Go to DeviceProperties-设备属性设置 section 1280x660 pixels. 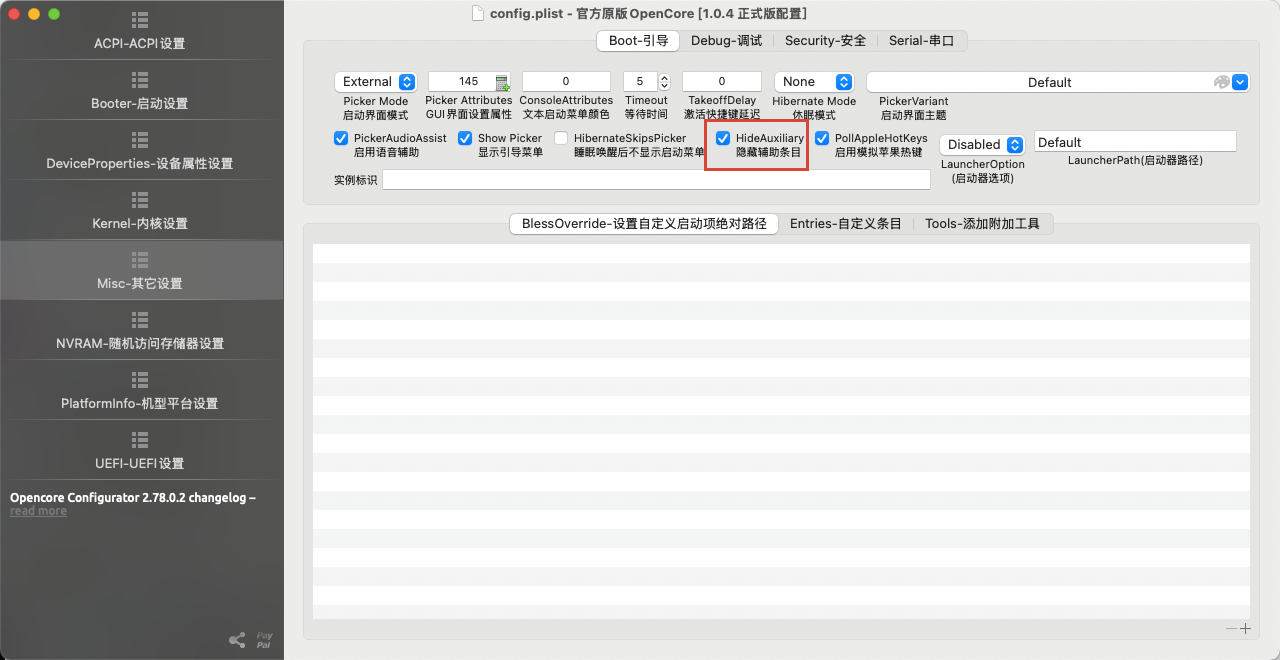pyautogui.click(x=140, y=150)
